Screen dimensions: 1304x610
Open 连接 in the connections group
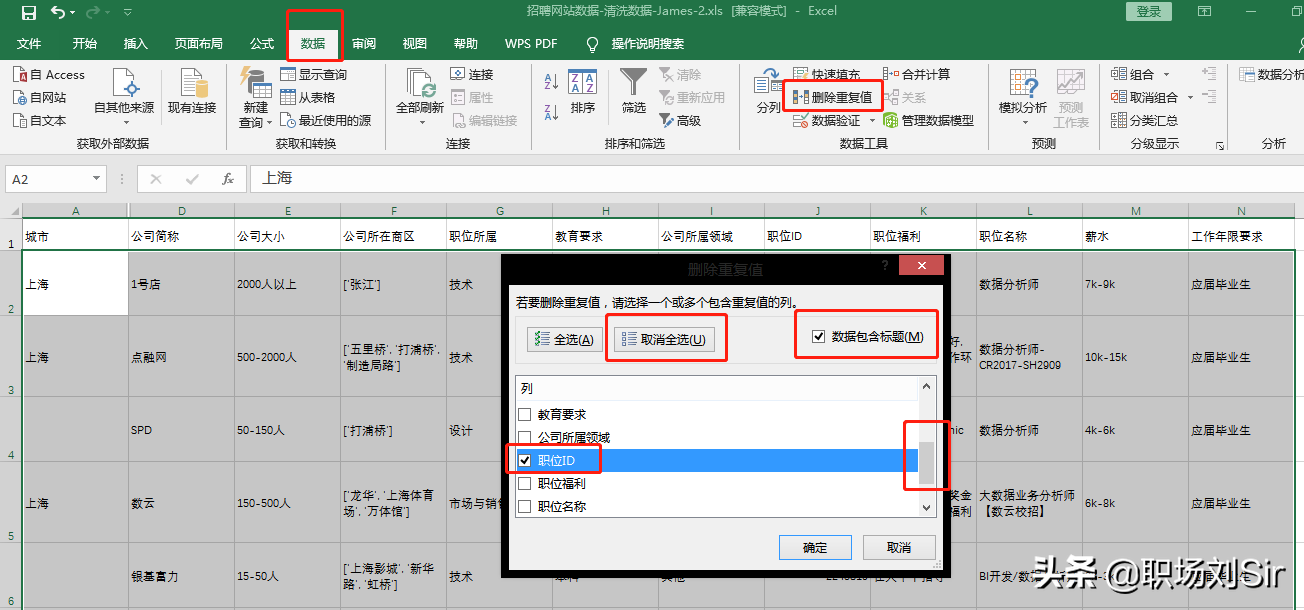(x=472, y=75)
